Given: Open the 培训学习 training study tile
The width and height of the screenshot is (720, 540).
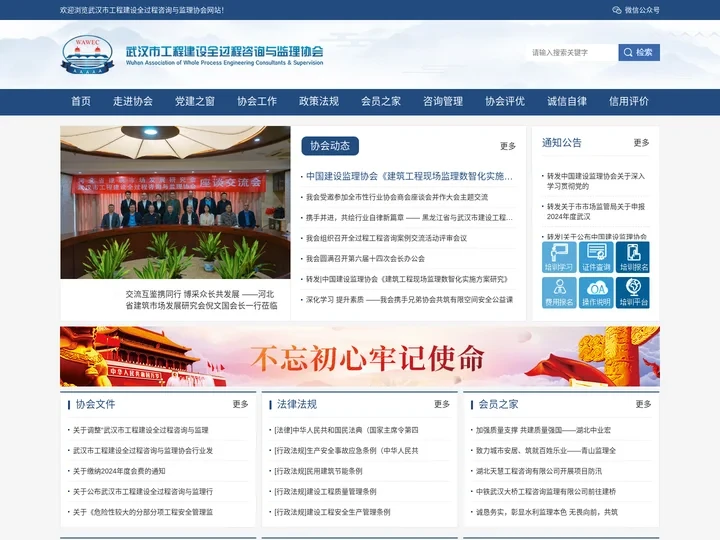Looking at the screenshot, I should tap(559, 257).
